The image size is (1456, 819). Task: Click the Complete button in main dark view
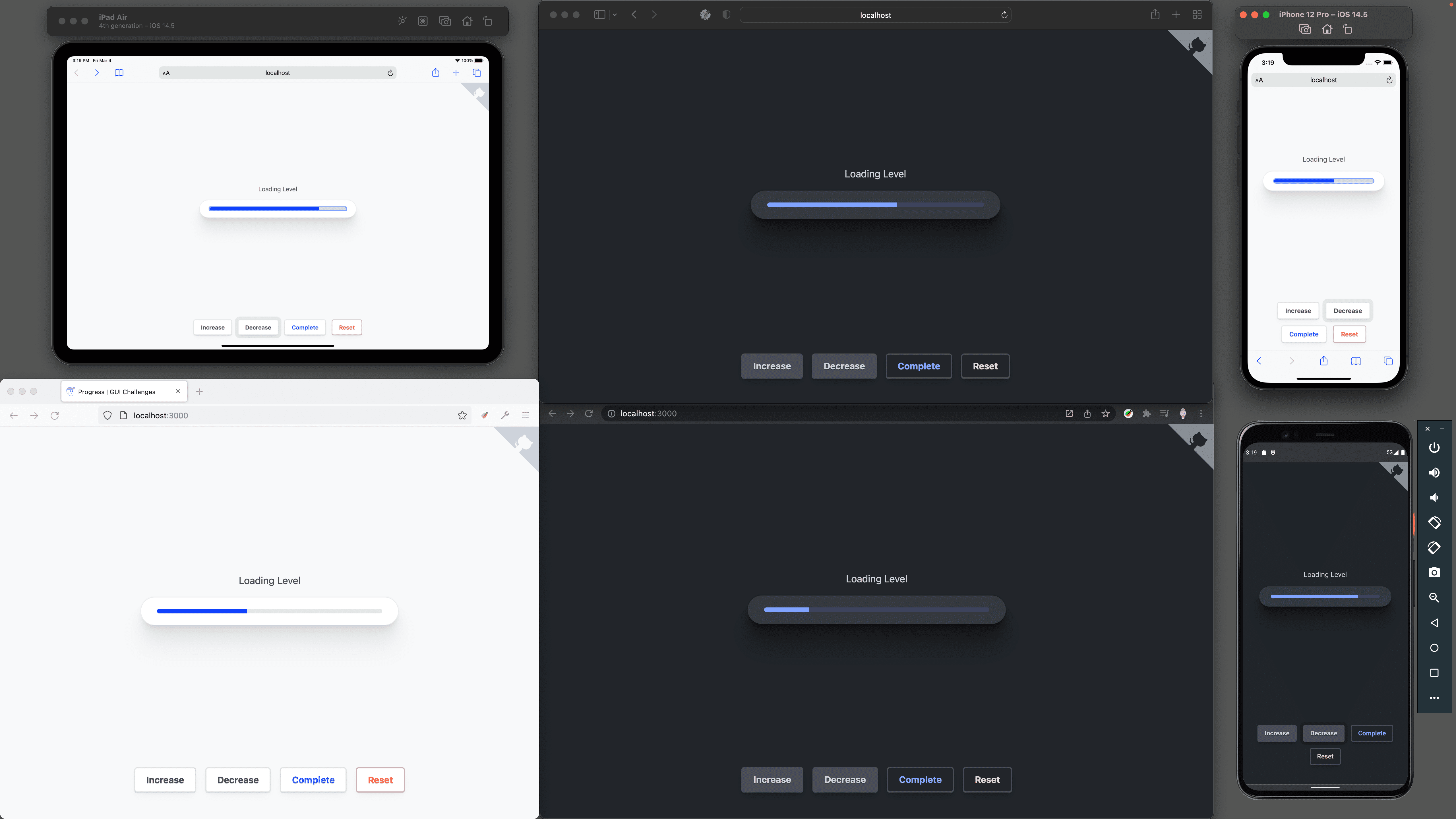point(918,365)
